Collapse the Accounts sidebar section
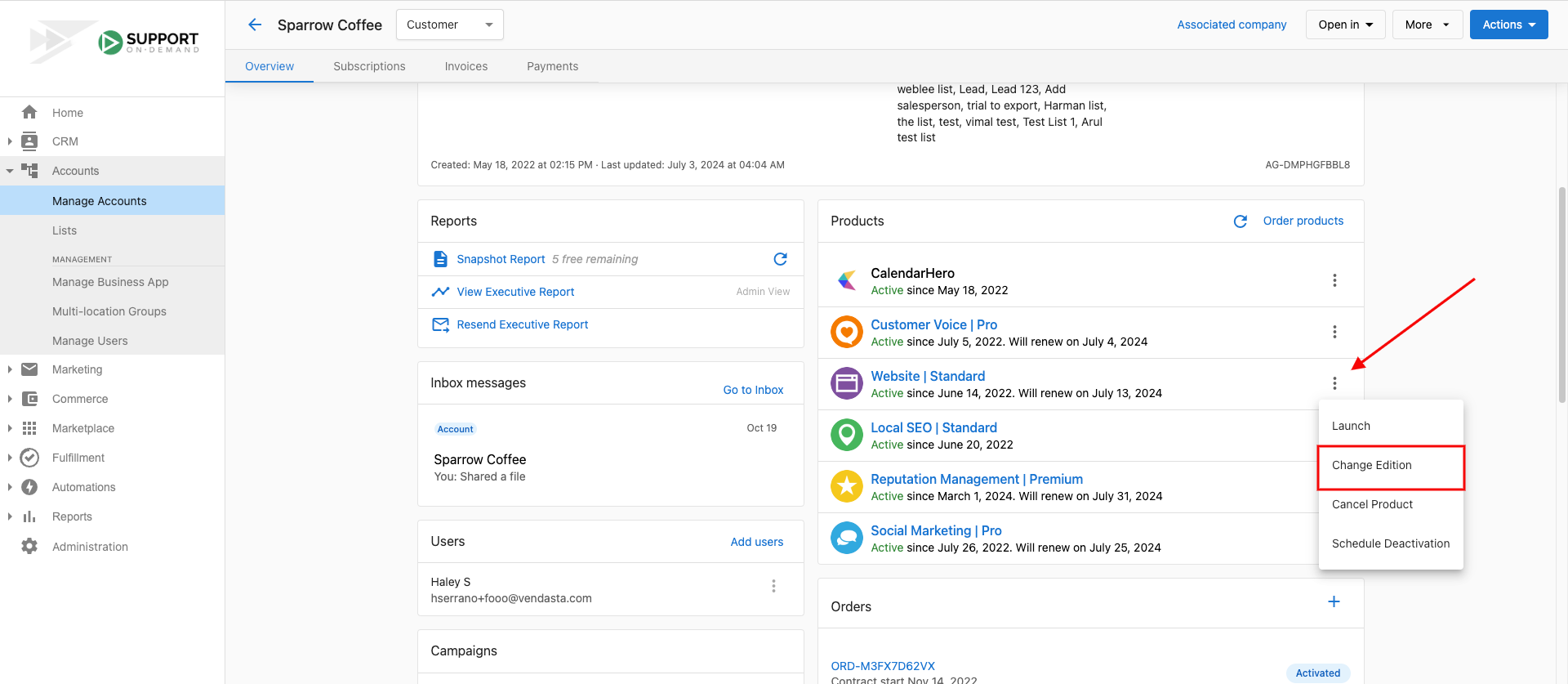 (10, 171)
